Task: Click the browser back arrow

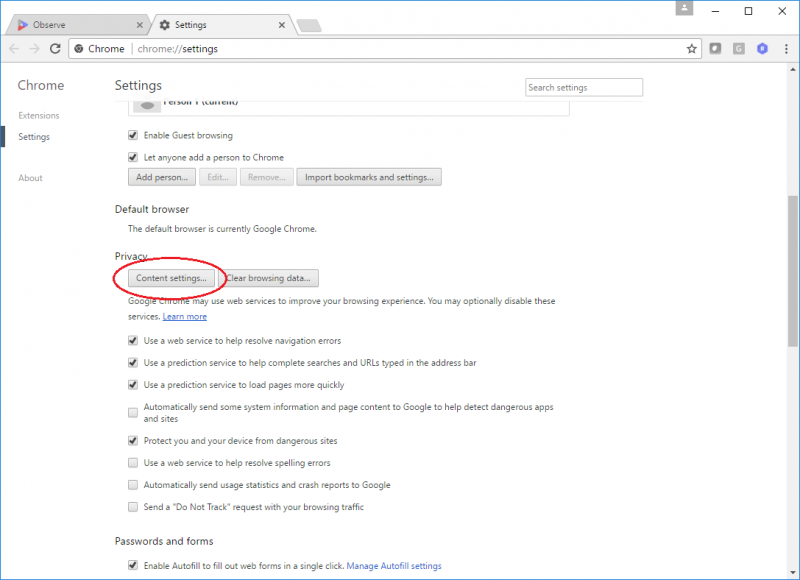Action: [x=14, y=49]
